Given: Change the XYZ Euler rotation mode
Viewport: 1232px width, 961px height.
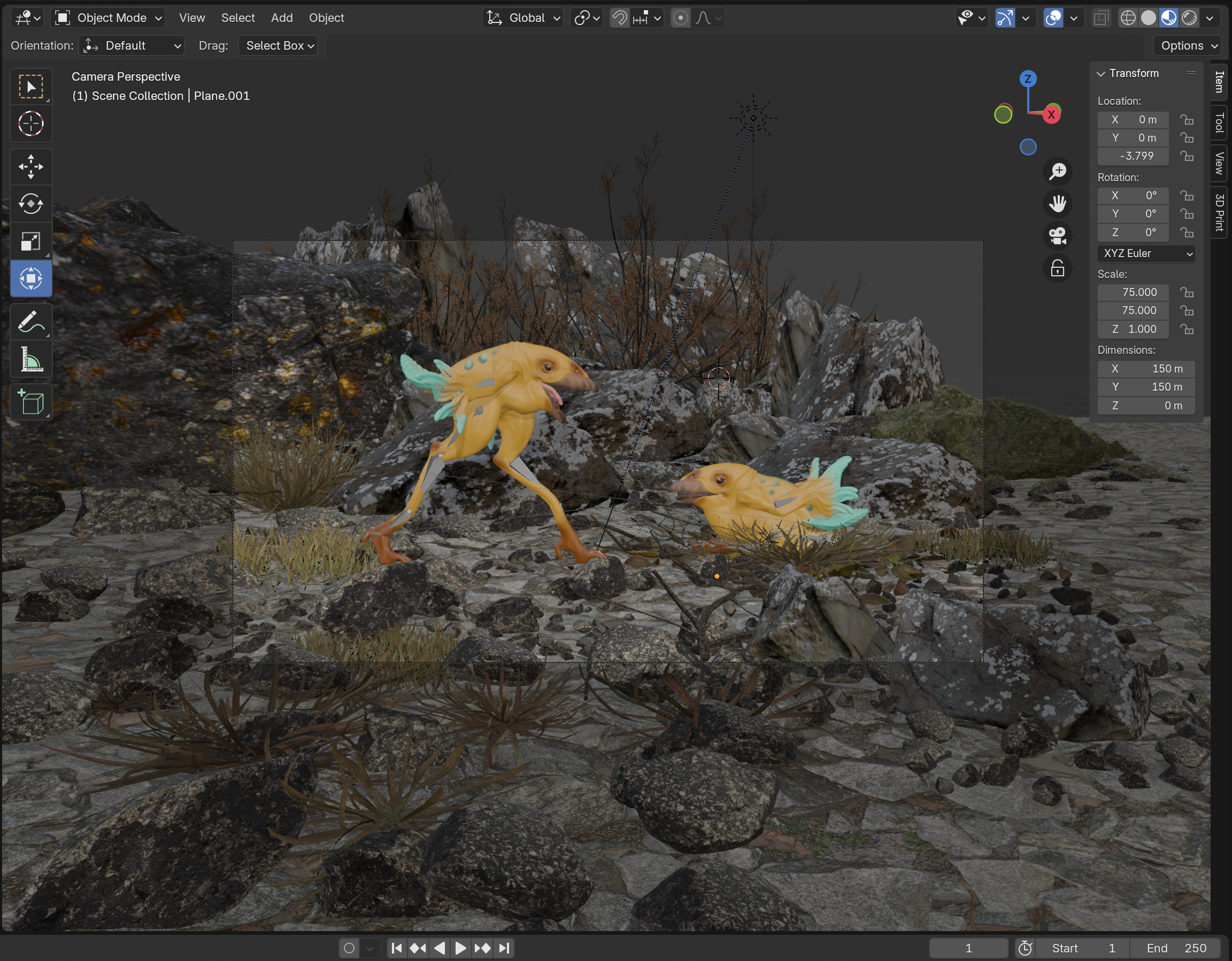Looking at the screenshot, I should point(1145,253).
